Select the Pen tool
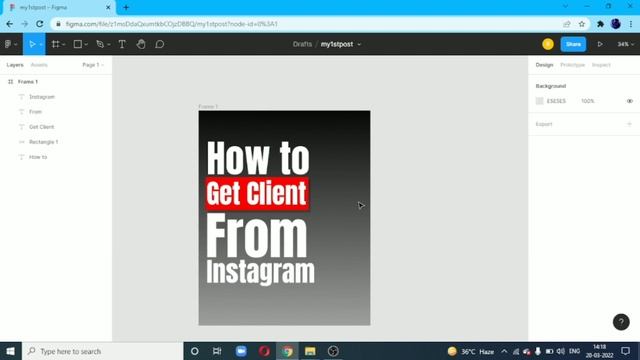640x360 pixels. click(x=100, y=44)
